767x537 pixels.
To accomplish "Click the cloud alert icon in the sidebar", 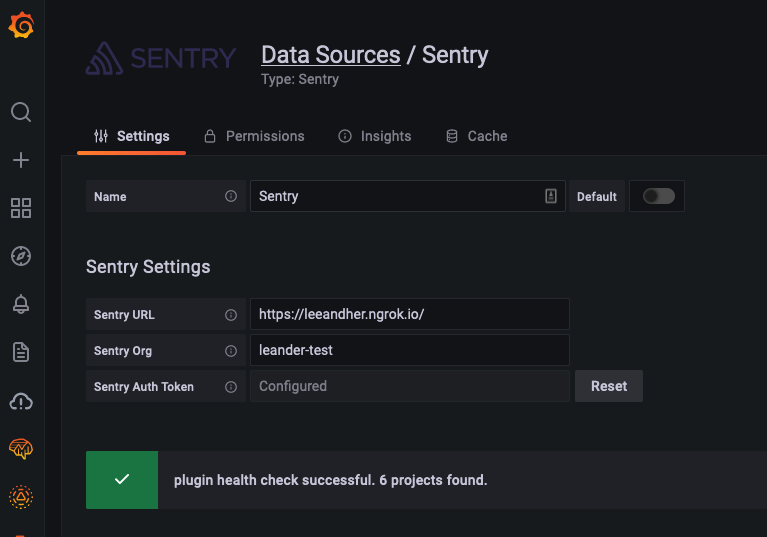I will coord(21,401).
